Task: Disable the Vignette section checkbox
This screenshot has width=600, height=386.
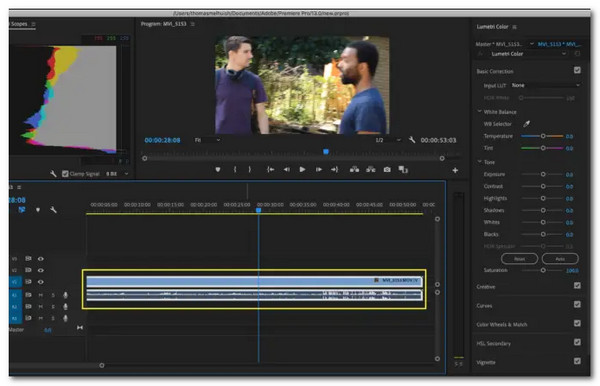Action: tap(577, 361)
